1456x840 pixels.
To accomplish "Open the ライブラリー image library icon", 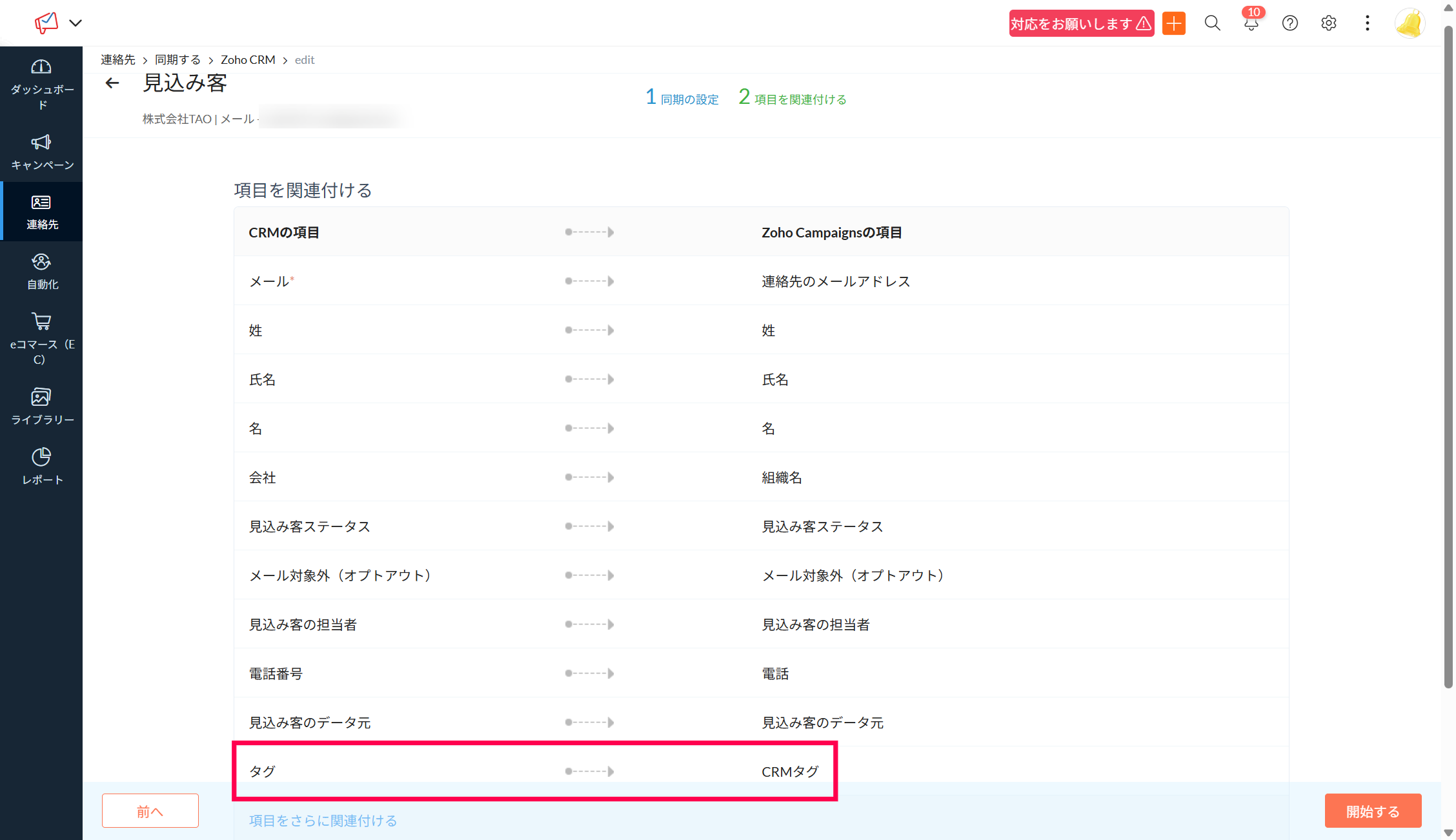I will 41,397.
